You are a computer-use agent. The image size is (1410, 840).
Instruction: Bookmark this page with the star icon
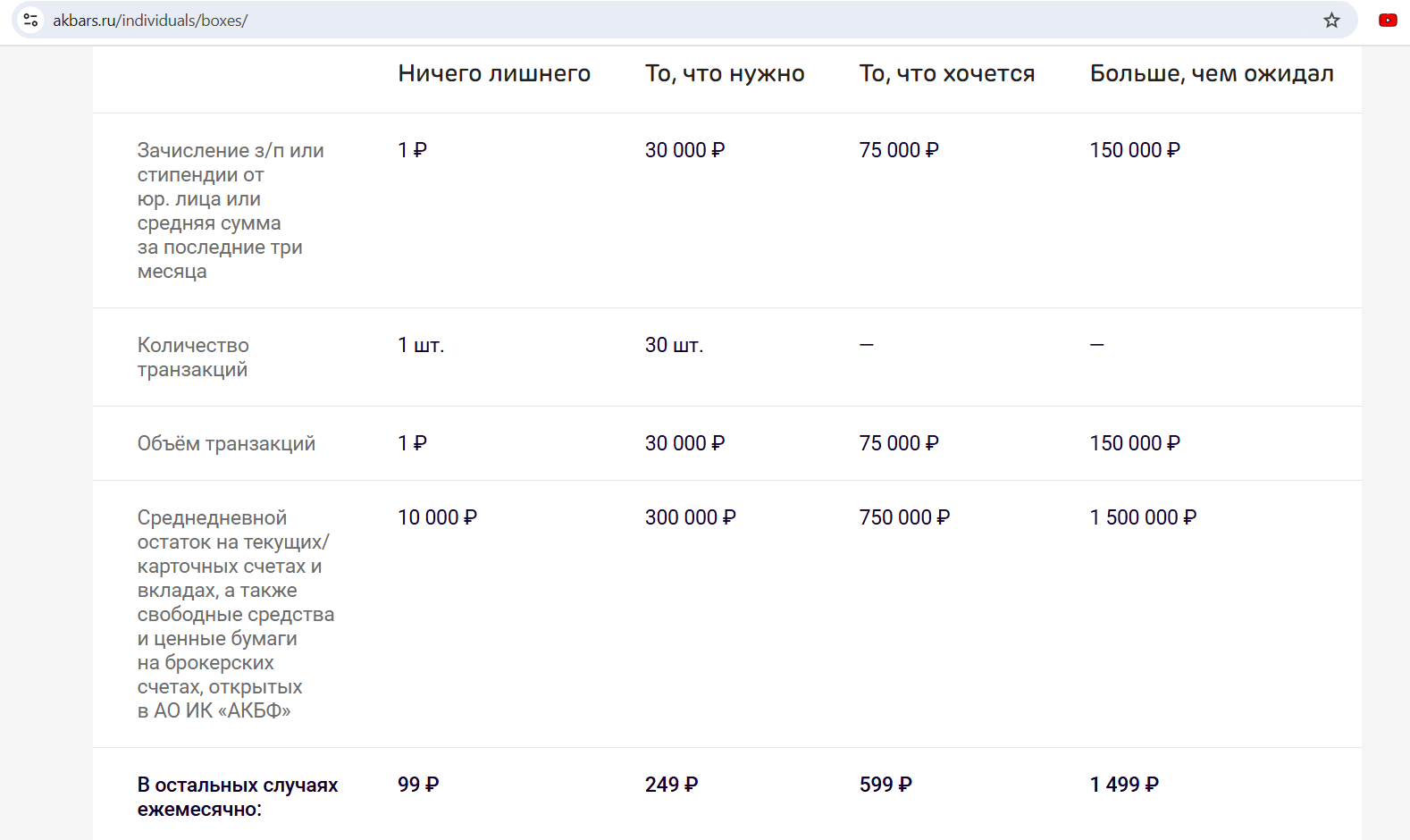click(1331, 20)
